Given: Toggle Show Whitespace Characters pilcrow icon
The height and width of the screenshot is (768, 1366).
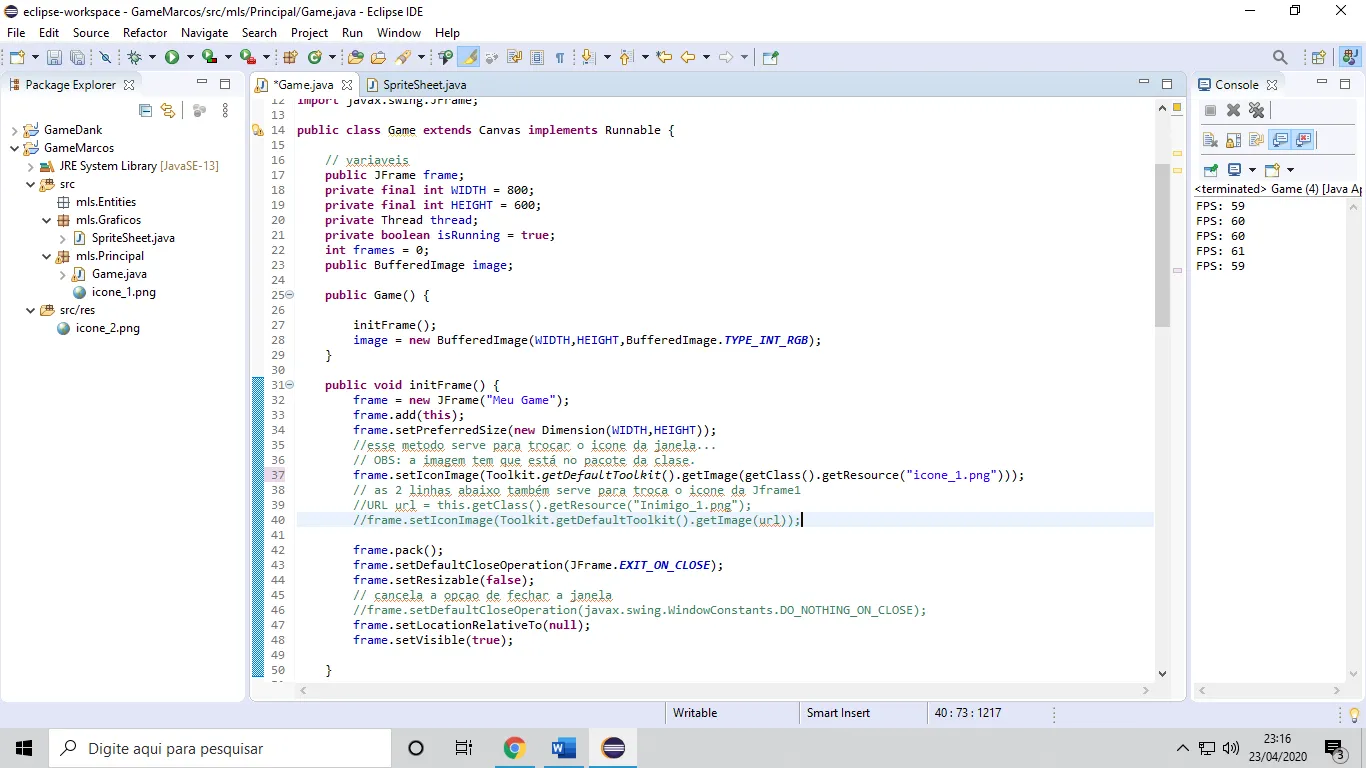Looking at the screenshot, I should pos(560,57).
